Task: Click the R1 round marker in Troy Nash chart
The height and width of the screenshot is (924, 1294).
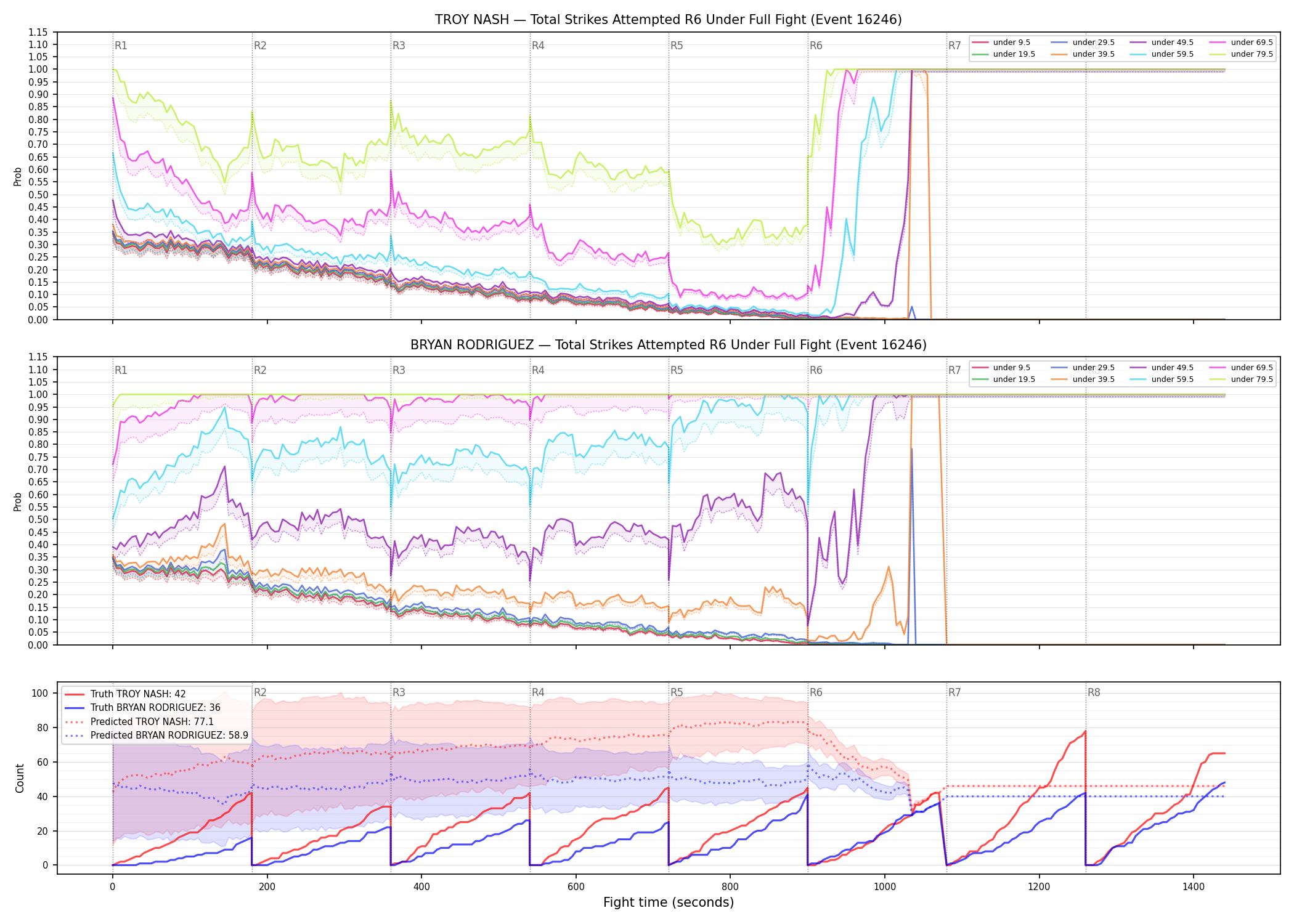Action: coord(121,46)
